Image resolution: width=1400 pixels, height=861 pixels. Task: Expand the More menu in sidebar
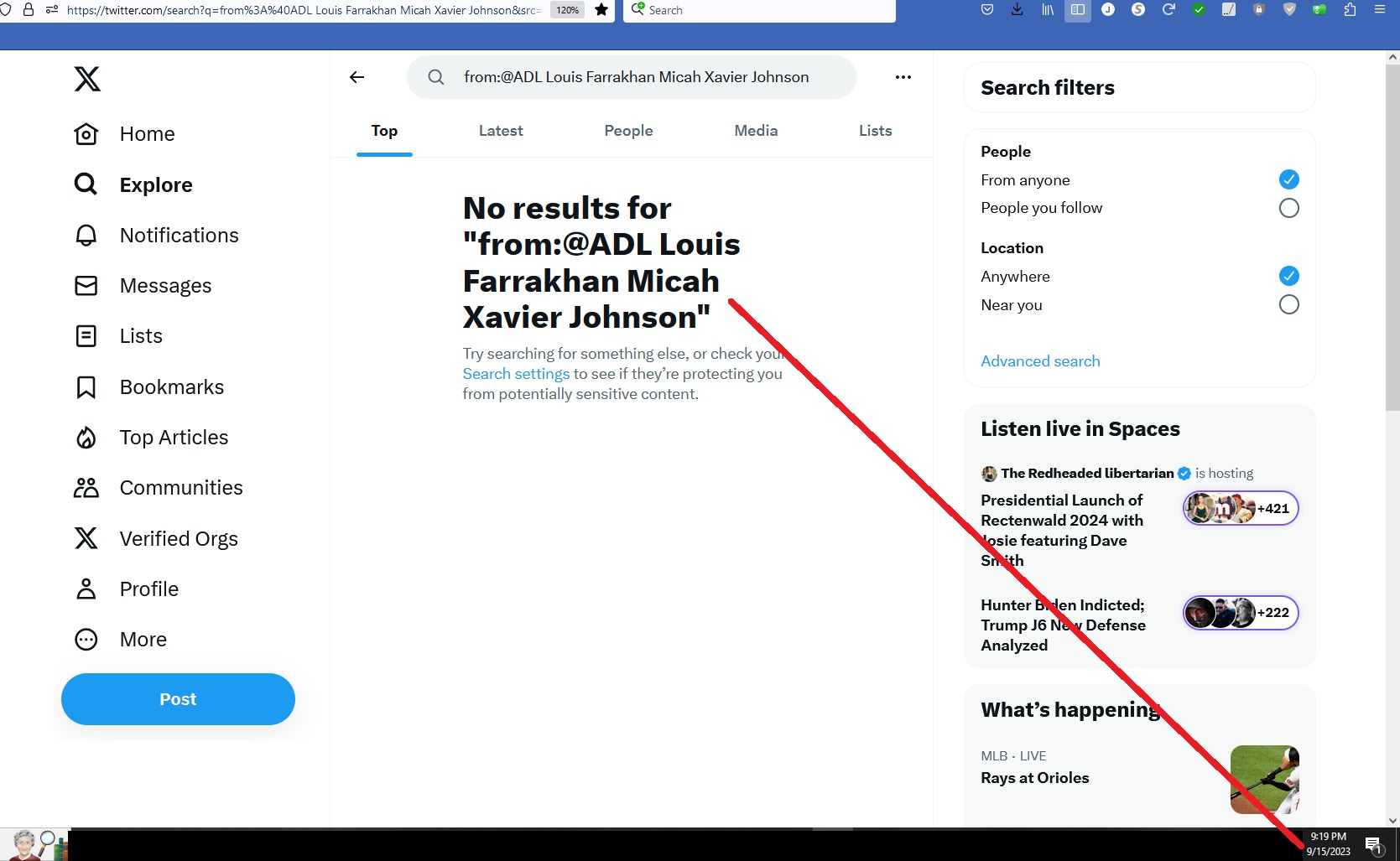click(x=143, y=640)
